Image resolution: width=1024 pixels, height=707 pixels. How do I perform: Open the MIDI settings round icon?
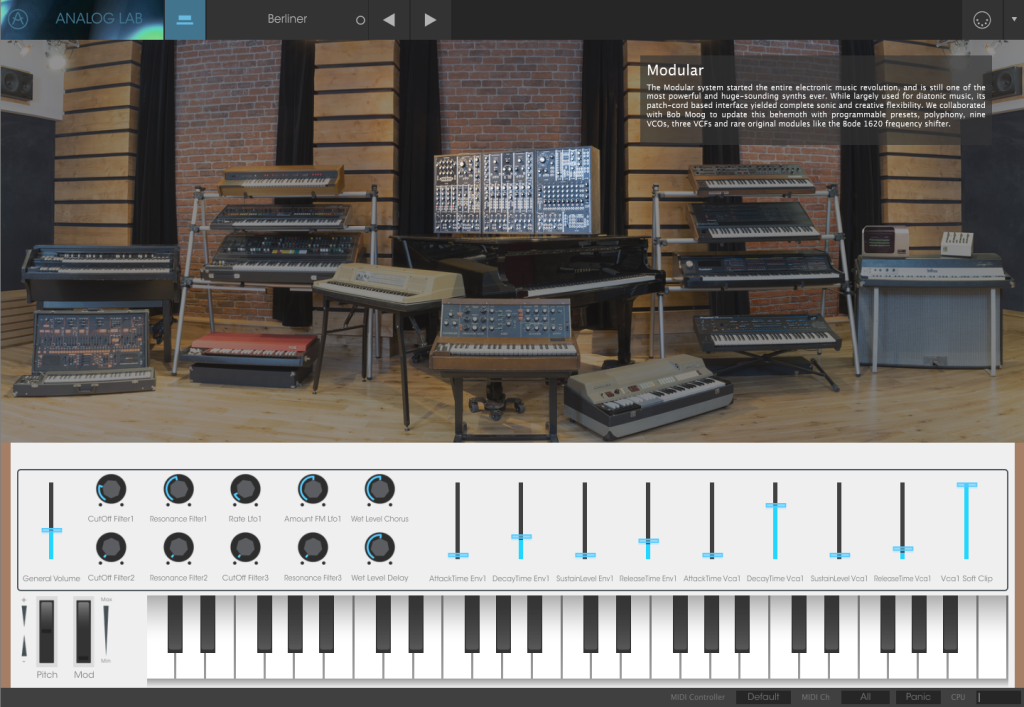point(982,20)
